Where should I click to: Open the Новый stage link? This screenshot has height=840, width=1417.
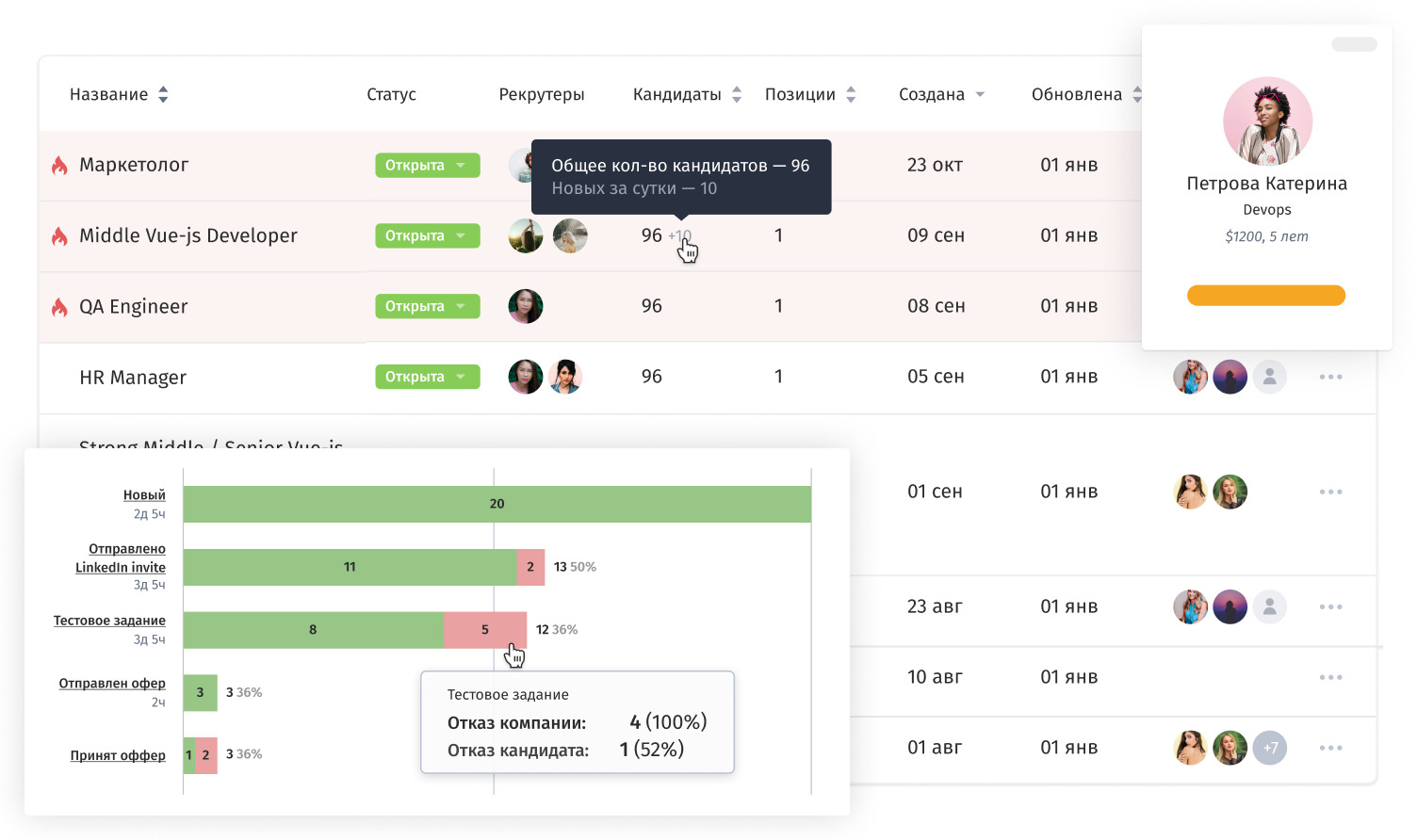(144, 495)
